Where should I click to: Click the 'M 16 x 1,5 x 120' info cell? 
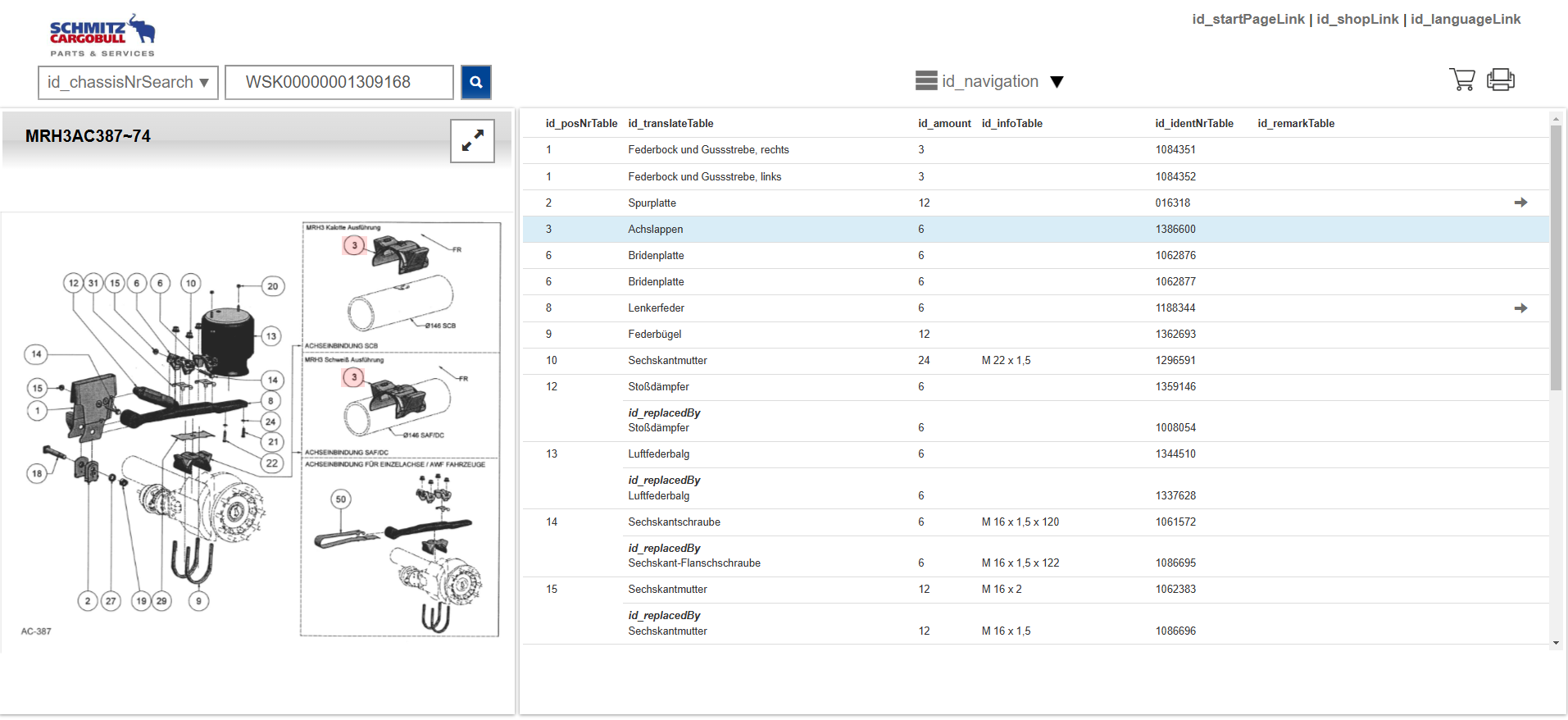[x=1020, y=522]
